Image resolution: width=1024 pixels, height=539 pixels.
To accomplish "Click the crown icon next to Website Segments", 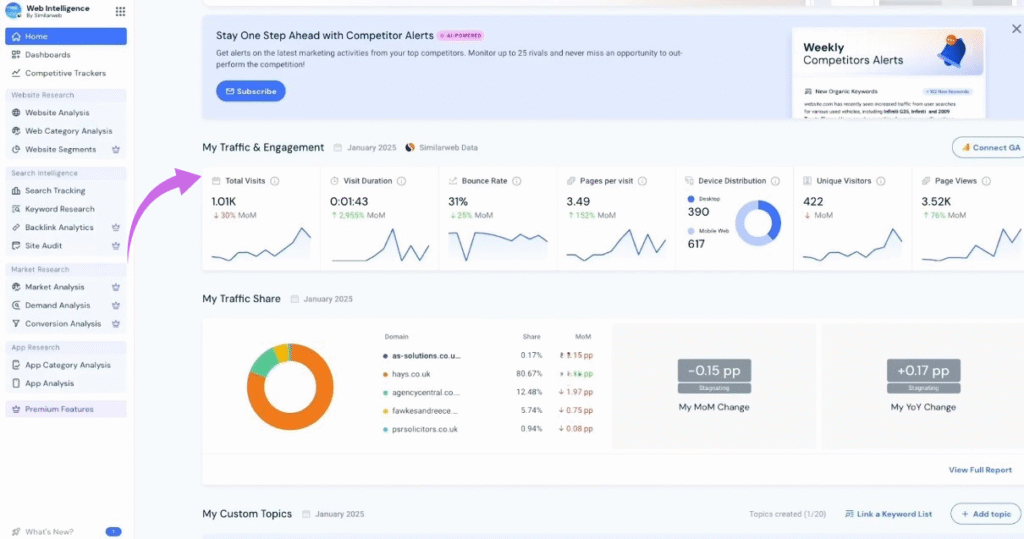I will pyautogui.click(x=116, y=149).
